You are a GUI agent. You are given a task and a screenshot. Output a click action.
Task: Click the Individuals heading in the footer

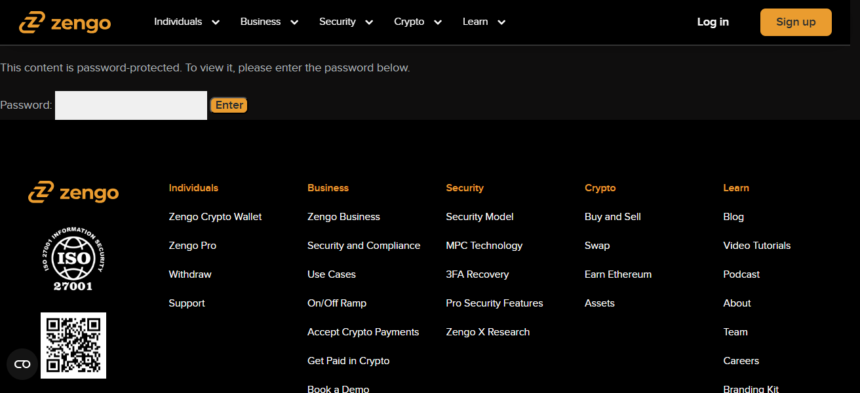[193, 188]
